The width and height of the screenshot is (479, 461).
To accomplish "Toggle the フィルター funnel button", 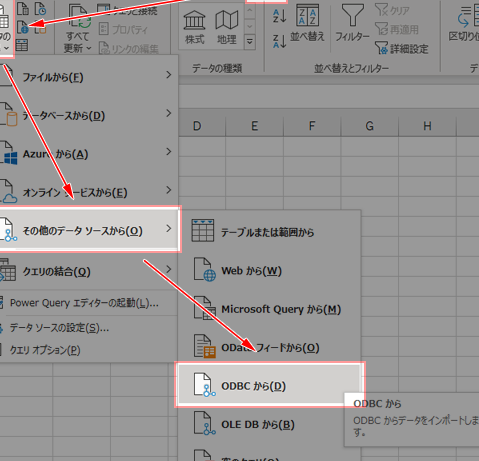I will [352, 23].
